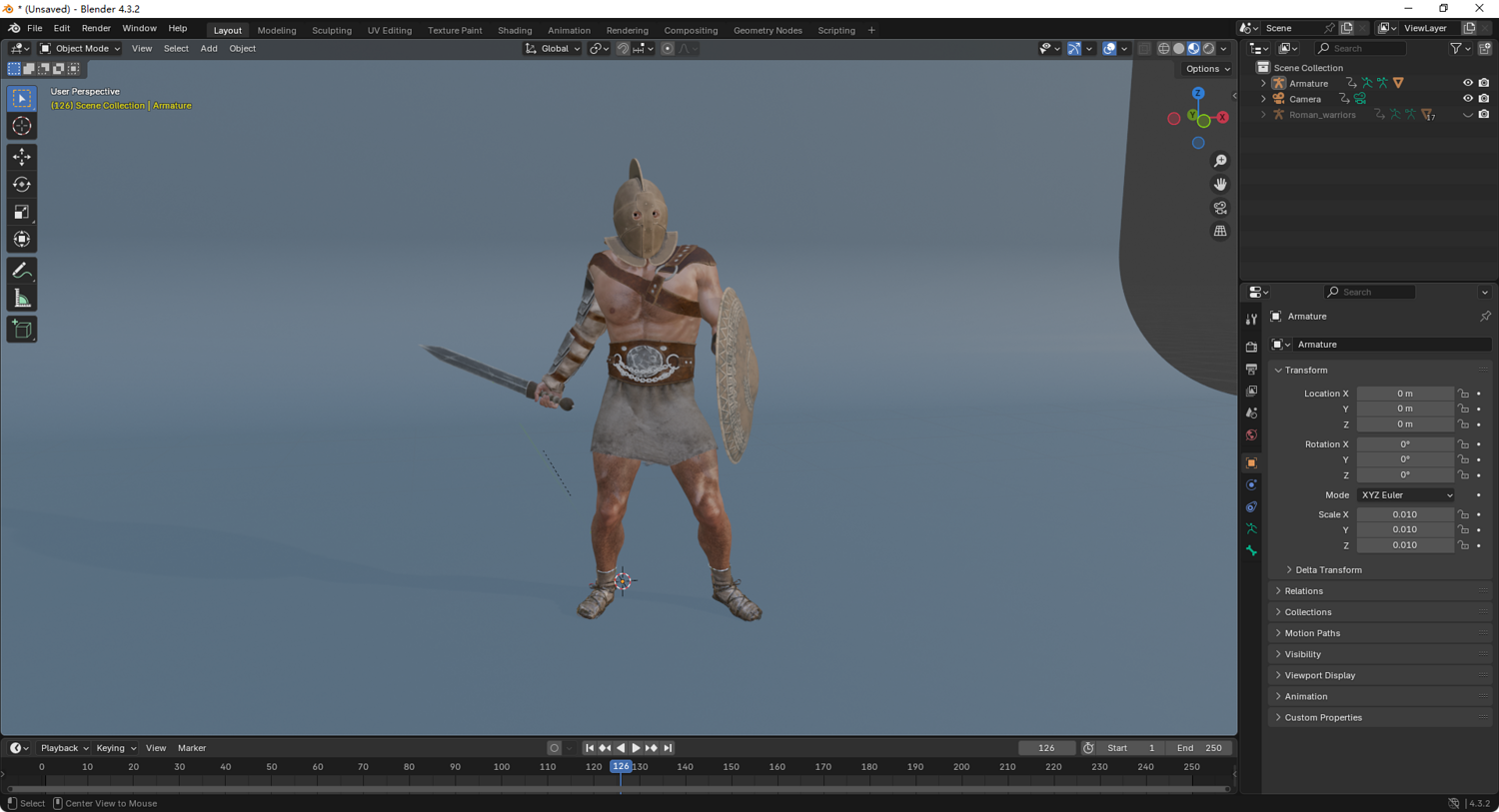The image size is (1499, 812).
Task: Click the End frame field
Action: (x=1199, y=748)
